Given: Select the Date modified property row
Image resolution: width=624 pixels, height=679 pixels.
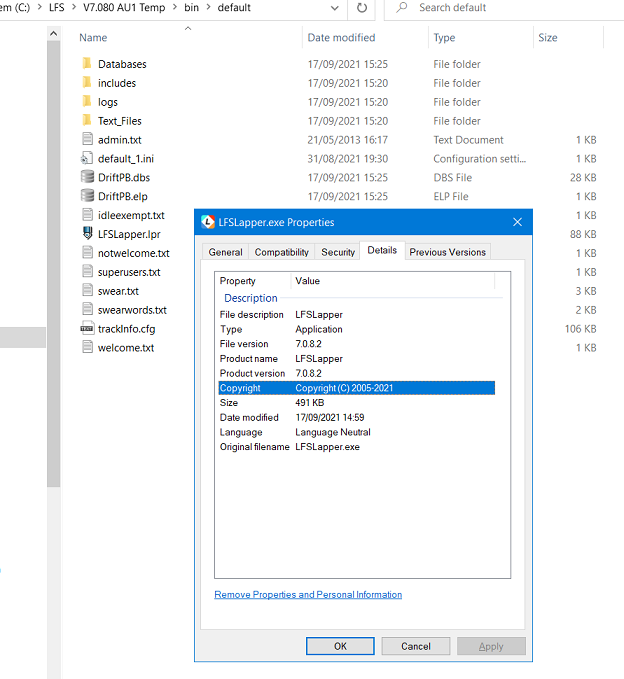Looking at the screenshot, I should coord(356,417).
